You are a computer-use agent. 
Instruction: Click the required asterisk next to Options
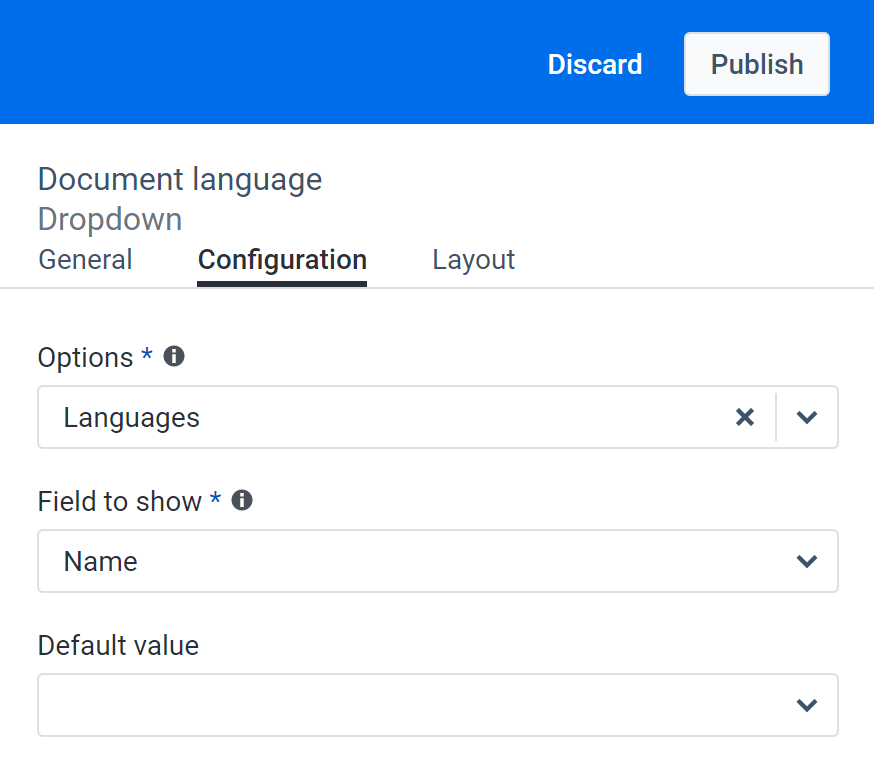click(146, 356)
